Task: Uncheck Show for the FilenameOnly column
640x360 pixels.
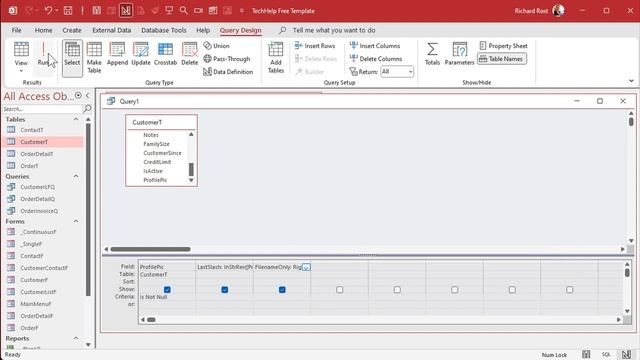Action: coord(282,290)
